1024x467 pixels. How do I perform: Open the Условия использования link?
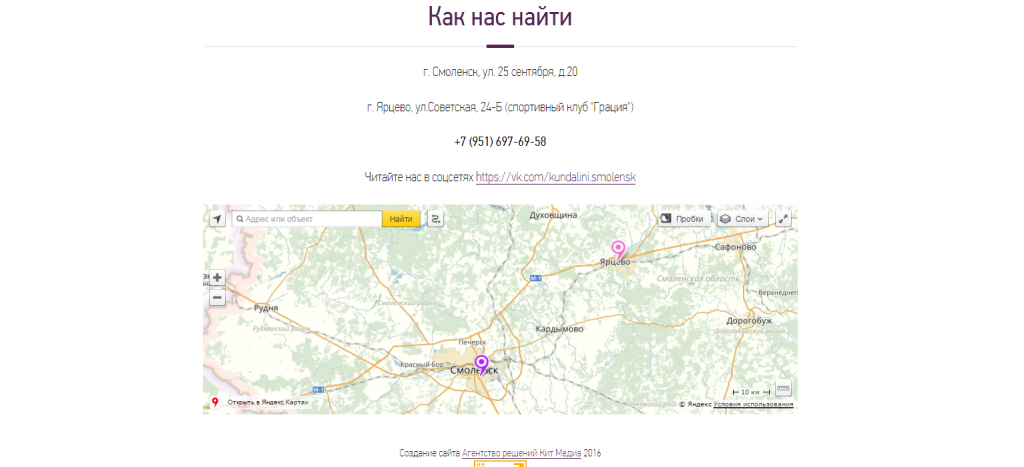click(753, 404)
